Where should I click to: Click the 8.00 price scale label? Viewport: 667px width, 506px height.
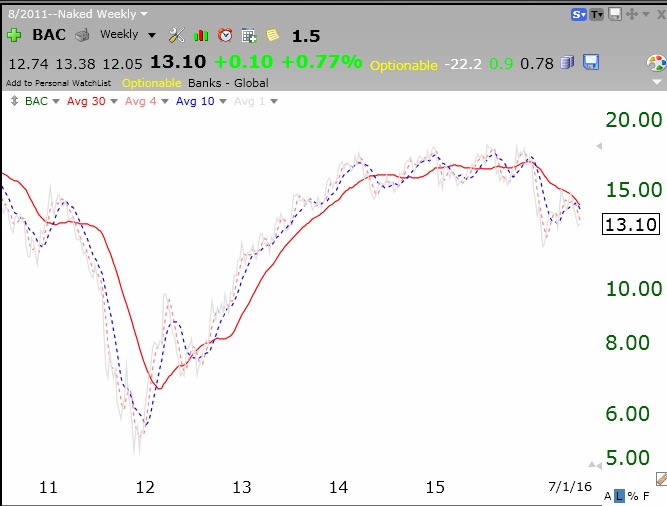click(627, 343)
